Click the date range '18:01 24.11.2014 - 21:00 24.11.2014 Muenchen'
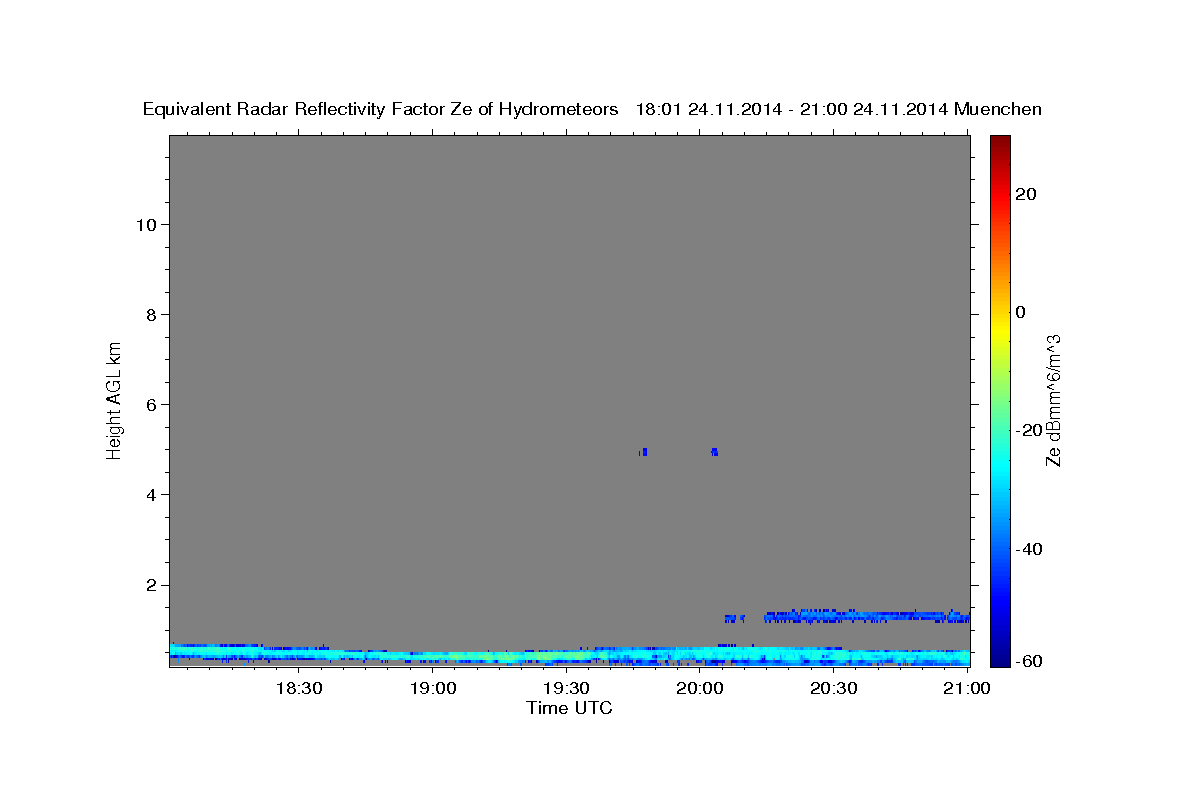 point(839,109)
